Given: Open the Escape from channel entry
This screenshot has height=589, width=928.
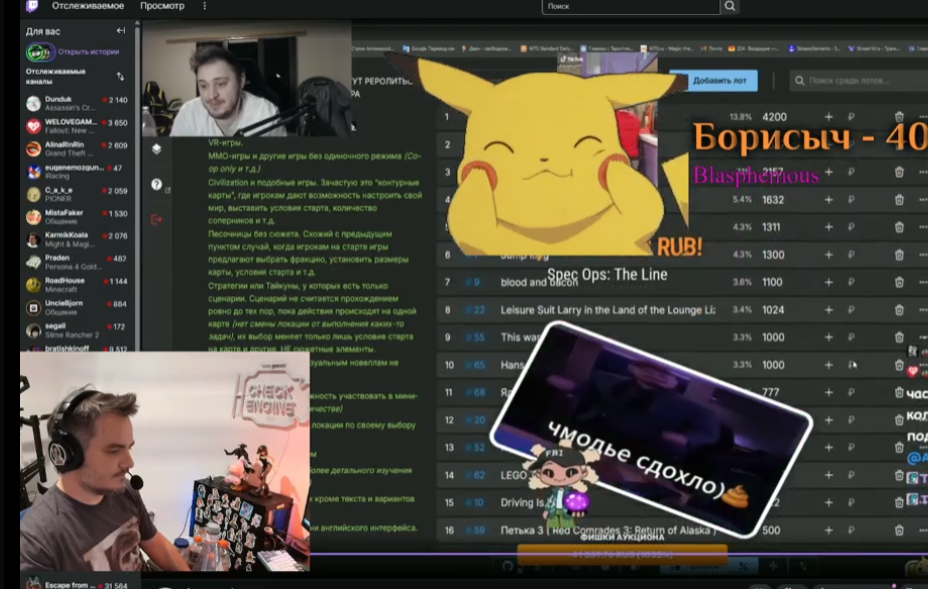Looking at the screenshot, I should pos(77,584).
